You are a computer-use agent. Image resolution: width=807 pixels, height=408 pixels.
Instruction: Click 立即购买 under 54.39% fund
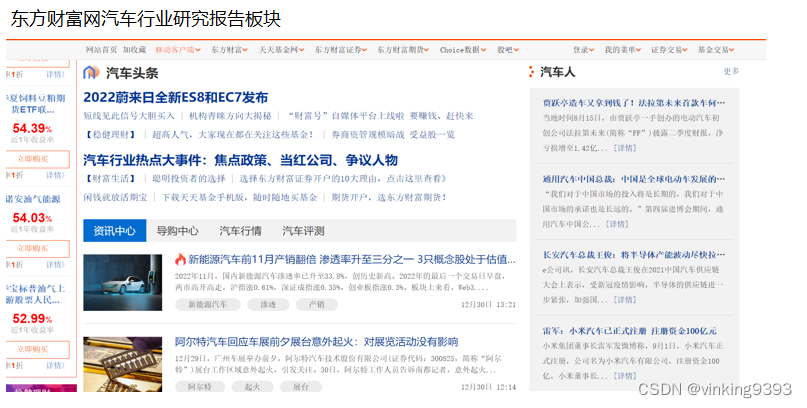click(38, 159)
